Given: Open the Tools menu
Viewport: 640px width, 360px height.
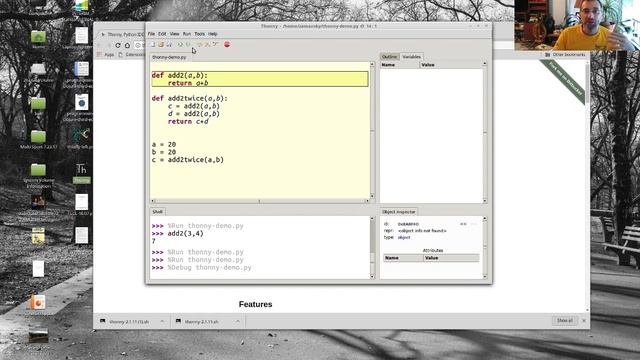Looking at the screenshot, I should pos(199,34).
